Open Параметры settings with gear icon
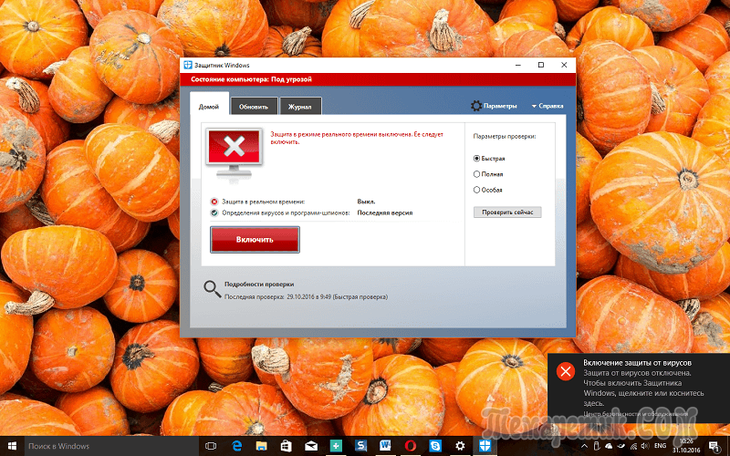The image size is (730, 456). coord(493,106)
